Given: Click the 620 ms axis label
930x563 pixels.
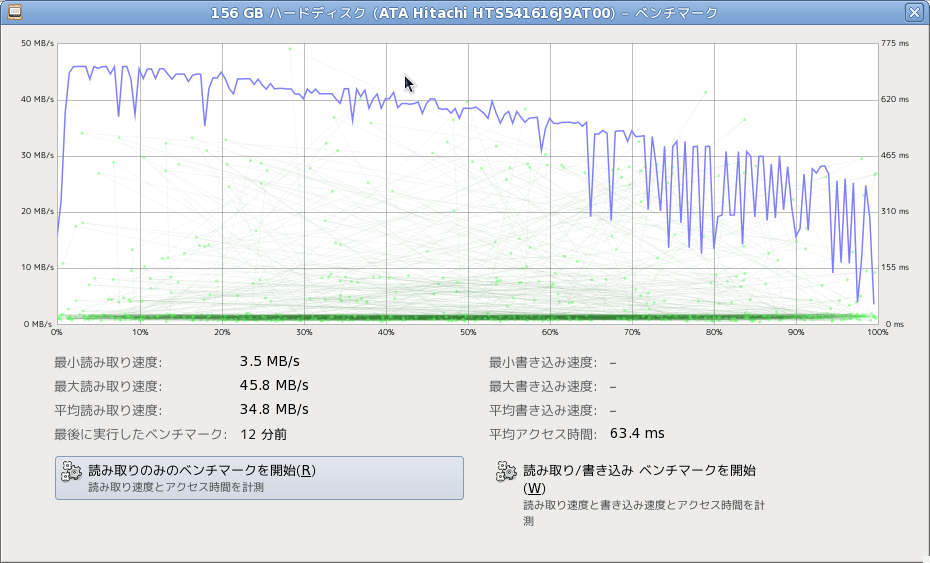Looking at the screenshot, I should point(895,99).
